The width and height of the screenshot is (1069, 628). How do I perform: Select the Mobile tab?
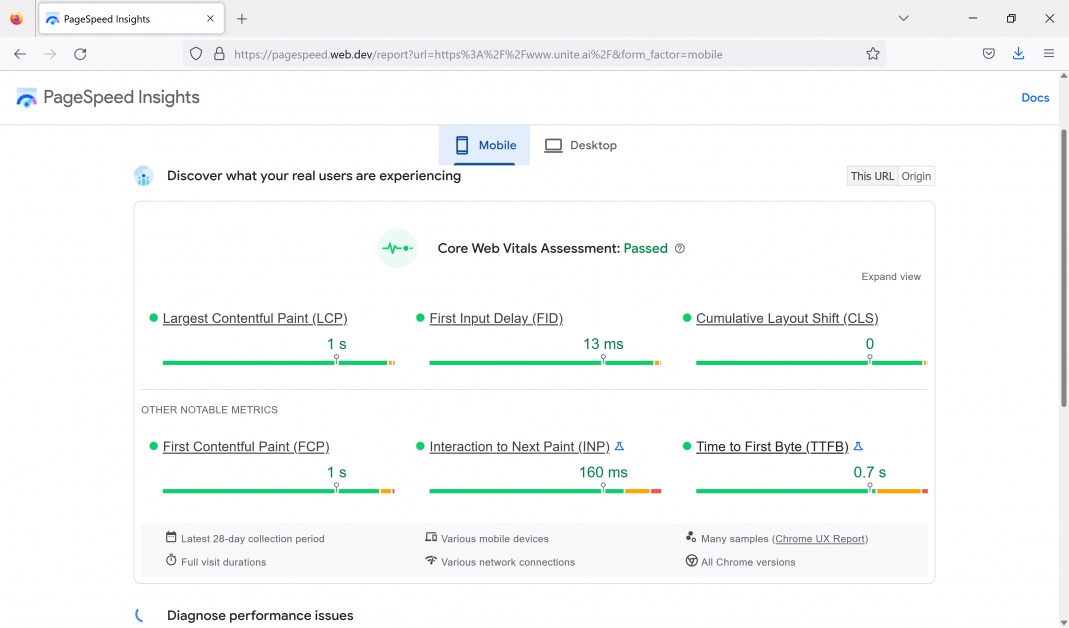click(485, 146)
